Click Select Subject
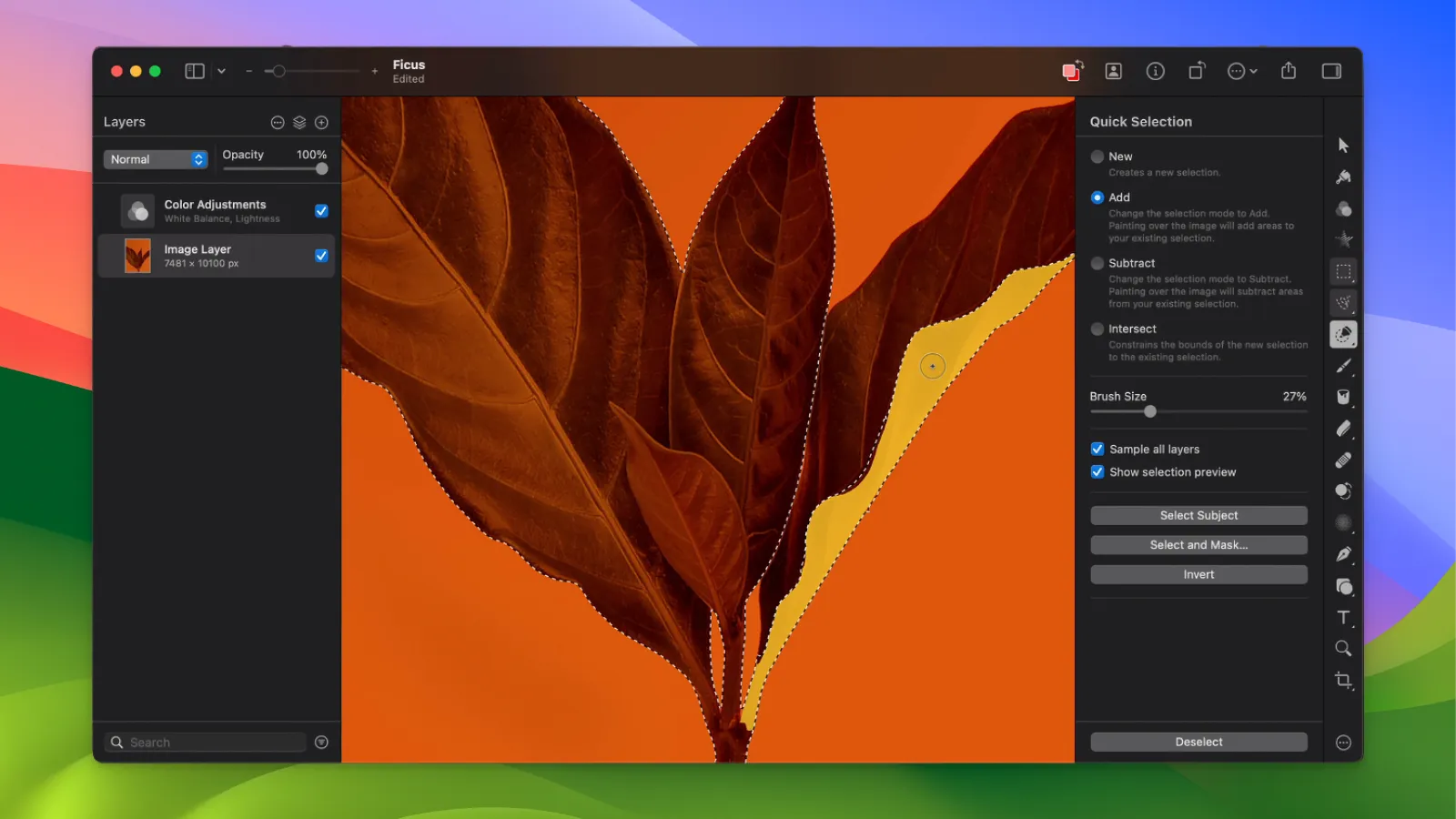Image resolution: width=1456 pixels, height=819 pixels. 1198,515
